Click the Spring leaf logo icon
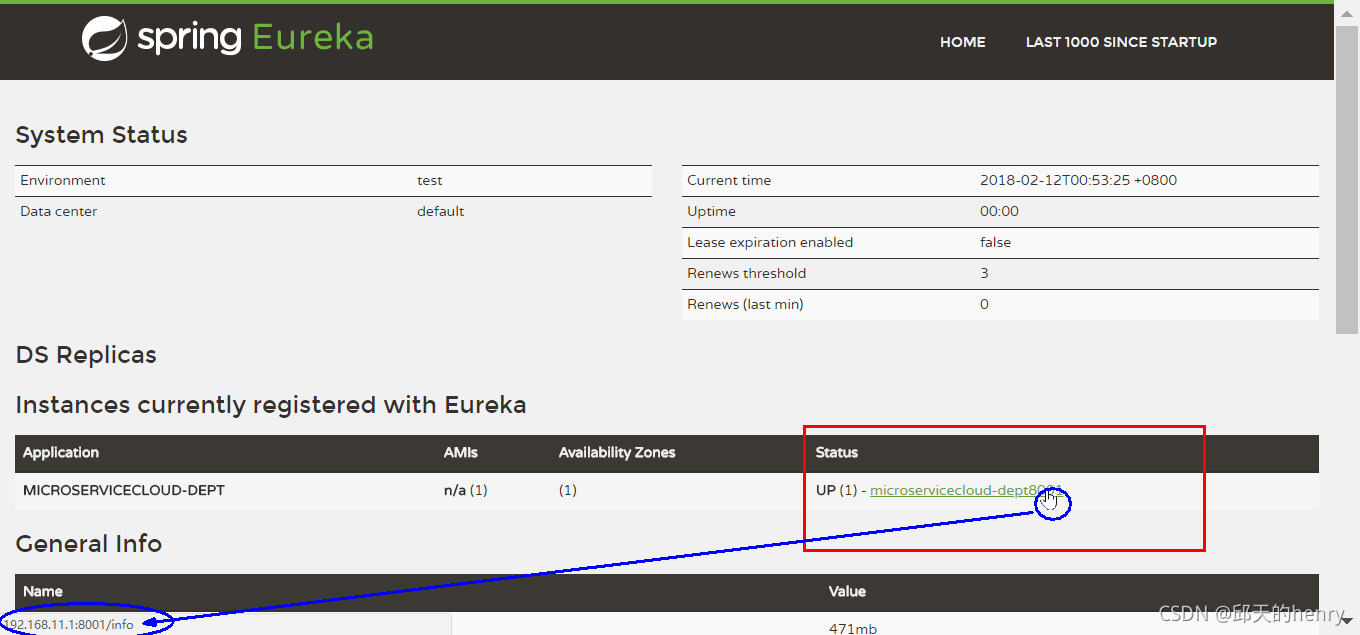Screen dimensions: 1360x635 coord(104,39)
